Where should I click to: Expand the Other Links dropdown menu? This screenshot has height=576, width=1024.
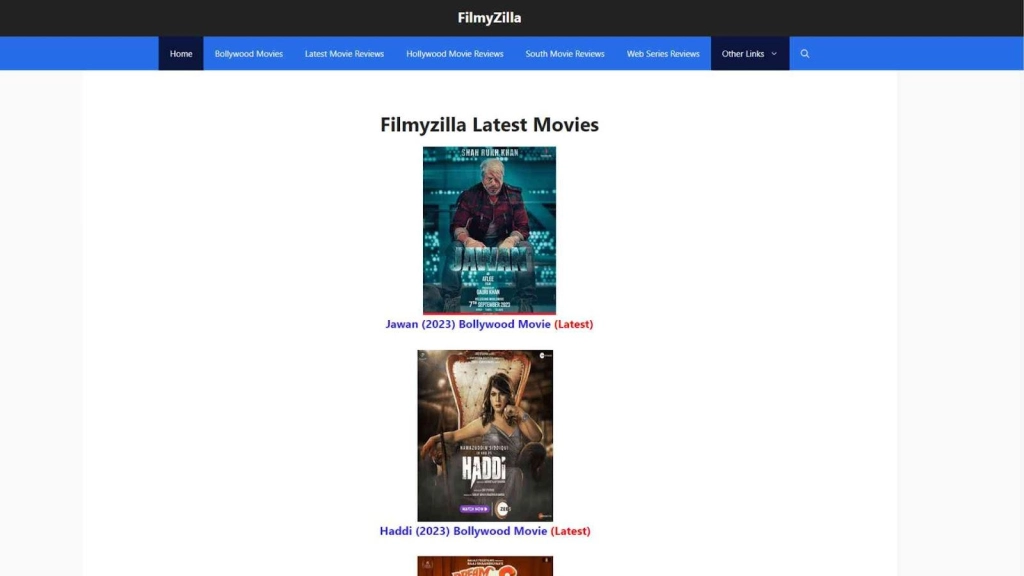pyautogui.click(x=750, y=54)
